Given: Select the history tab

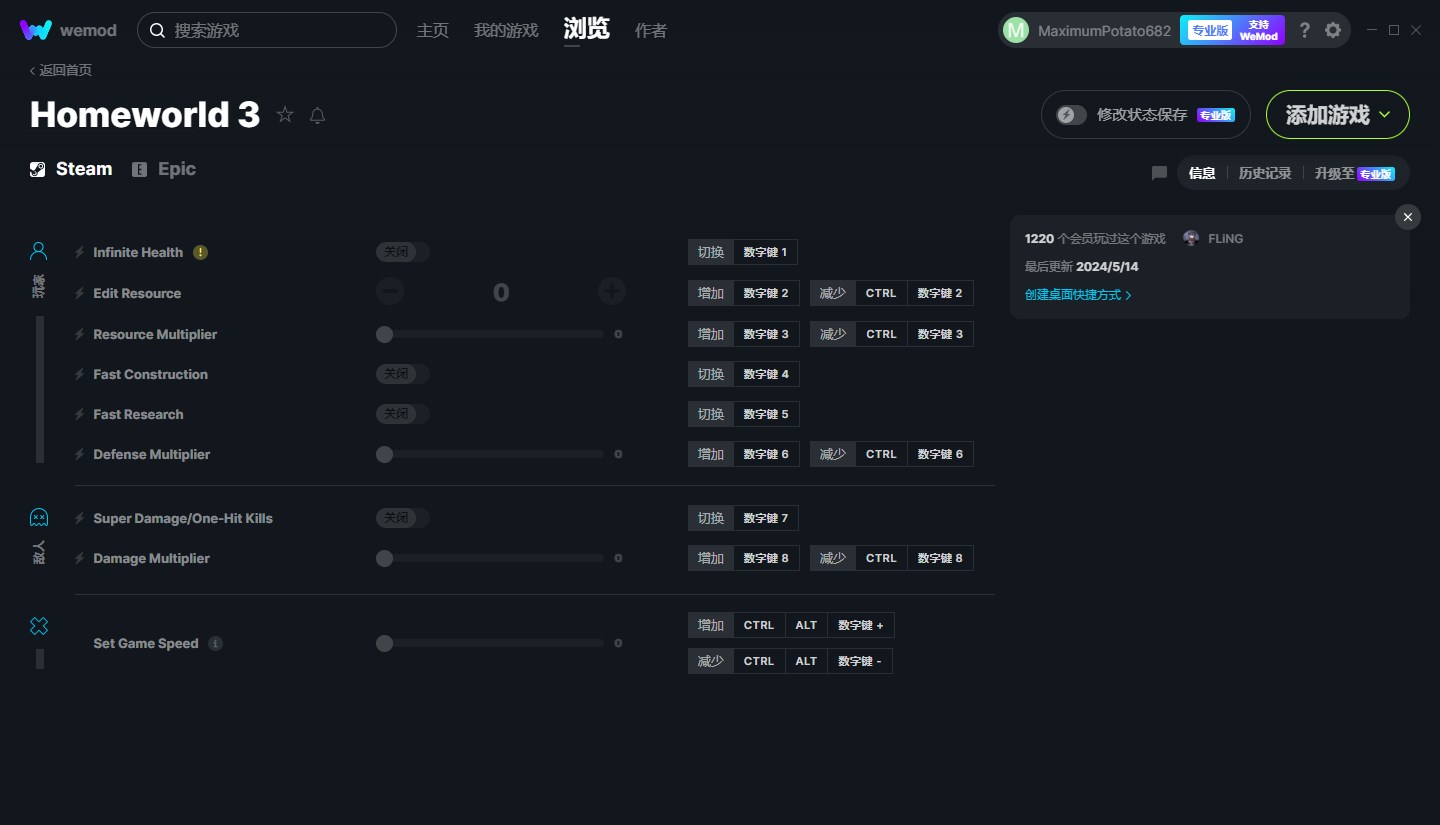Looking at the screenshot, I should [1265, 173].
